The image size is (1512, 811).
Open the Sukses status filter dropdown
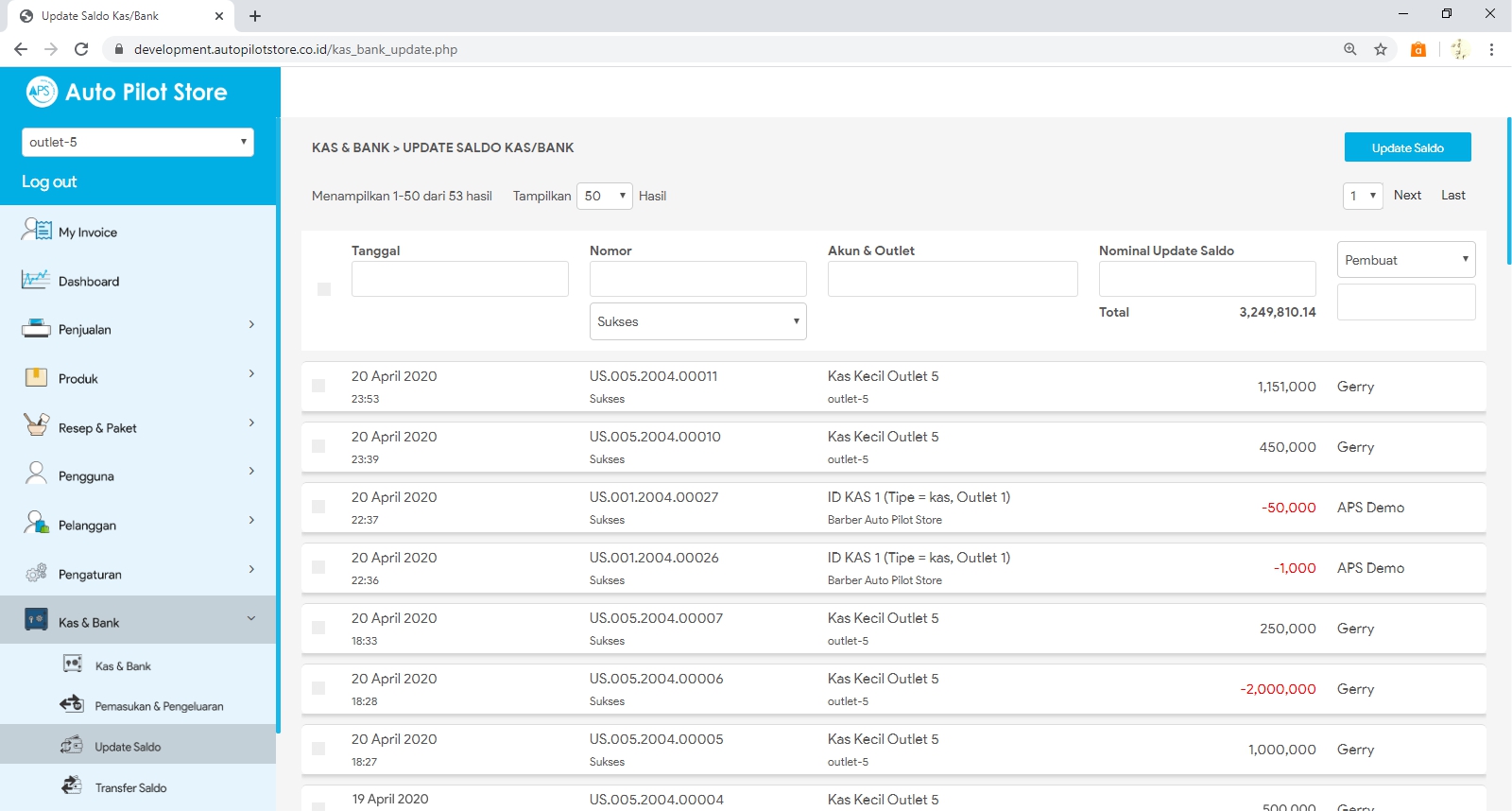(x=697, y=321)
